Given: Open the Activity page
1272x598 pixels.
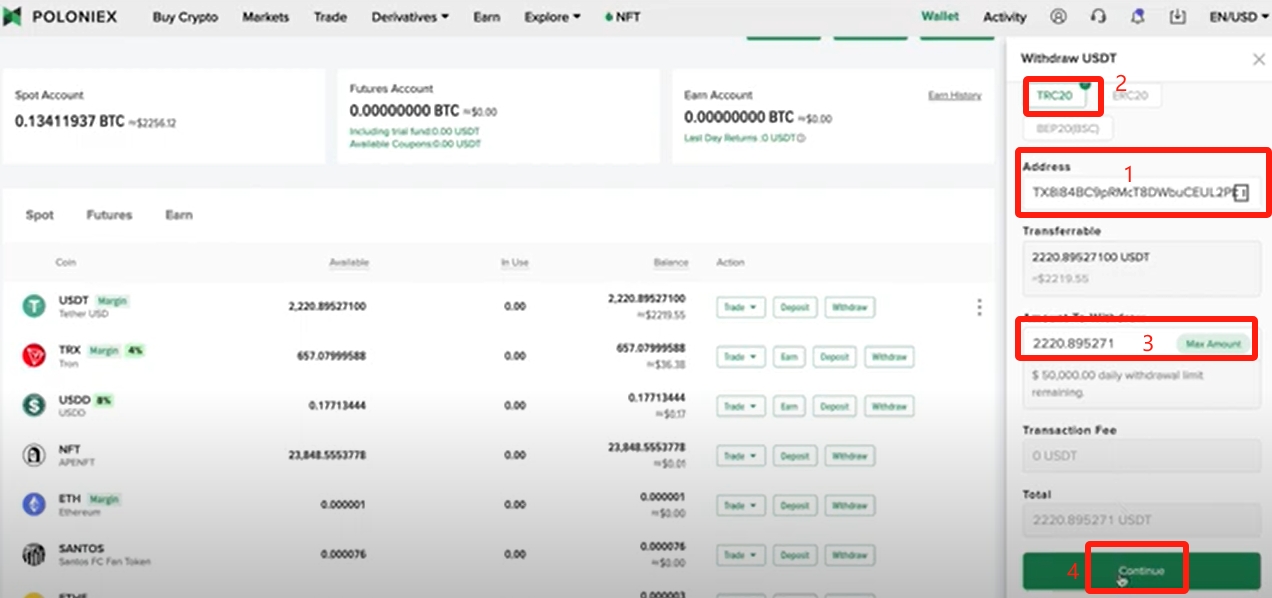Looking at the screenshot, I should click(1005, 17).
